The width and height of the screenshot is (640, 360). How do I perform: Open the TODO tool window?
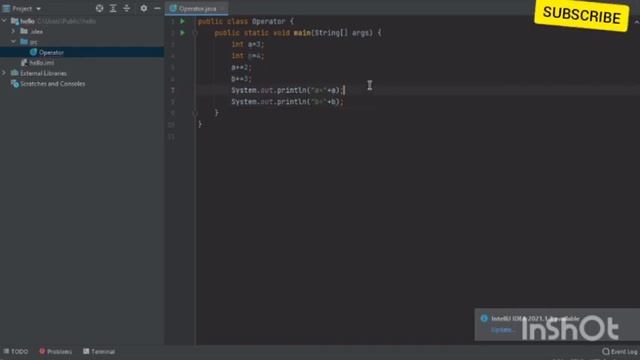(x=16, y=351)
